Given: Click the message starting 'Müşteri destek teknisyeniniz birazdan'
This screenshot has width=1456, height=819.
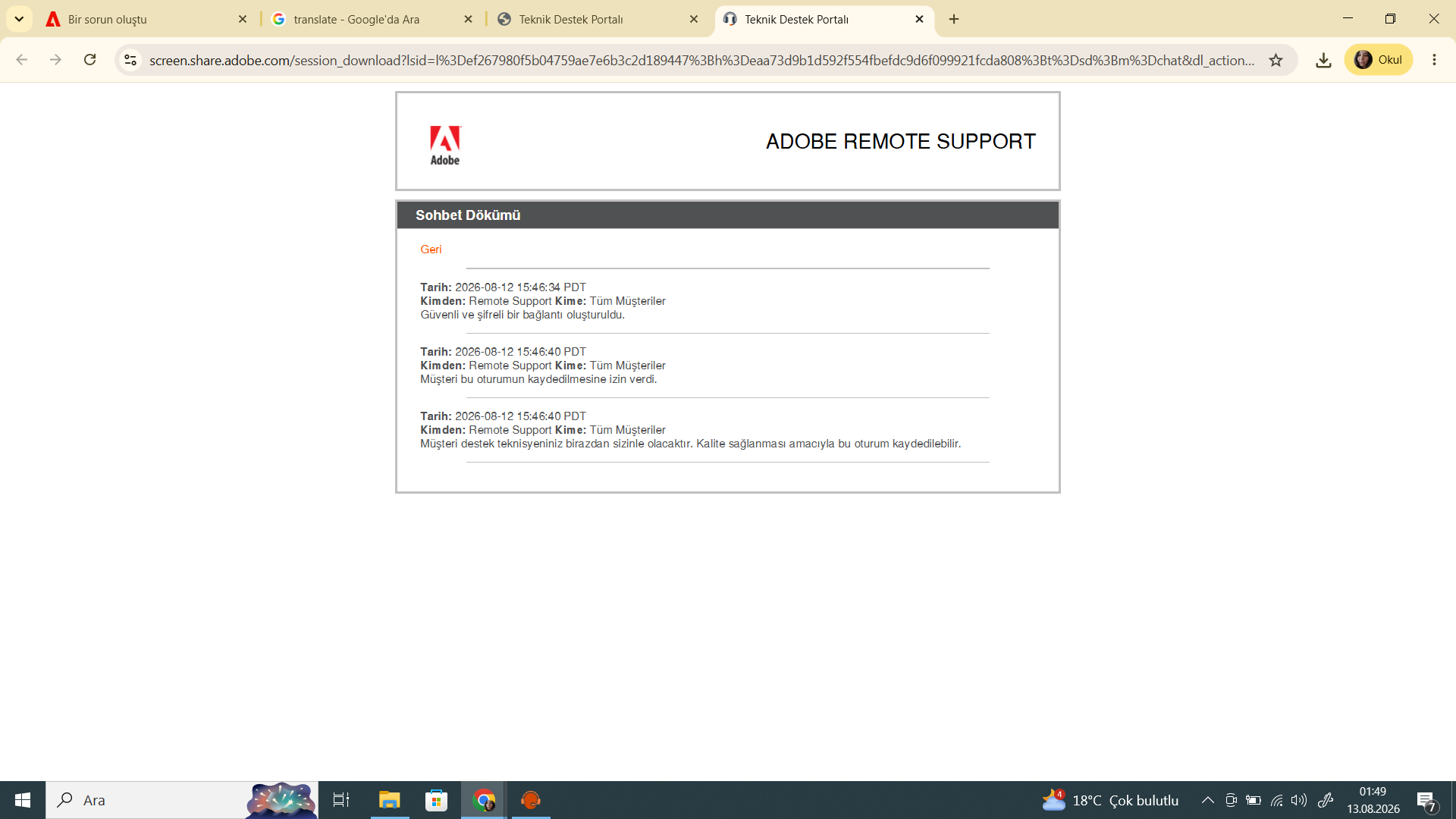Looking at the screenshot, I should point(690,444).
